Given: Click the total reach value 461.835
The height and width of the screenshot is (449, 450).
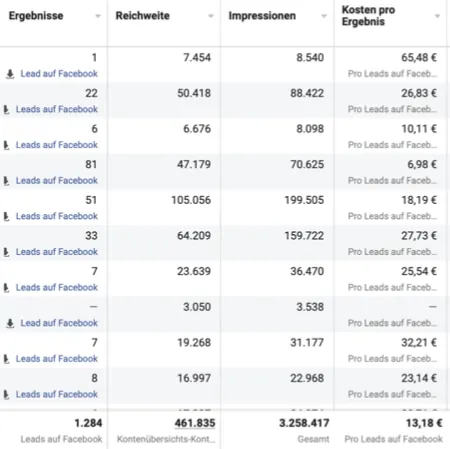Looking at the screenshot, I should [195, 423].
